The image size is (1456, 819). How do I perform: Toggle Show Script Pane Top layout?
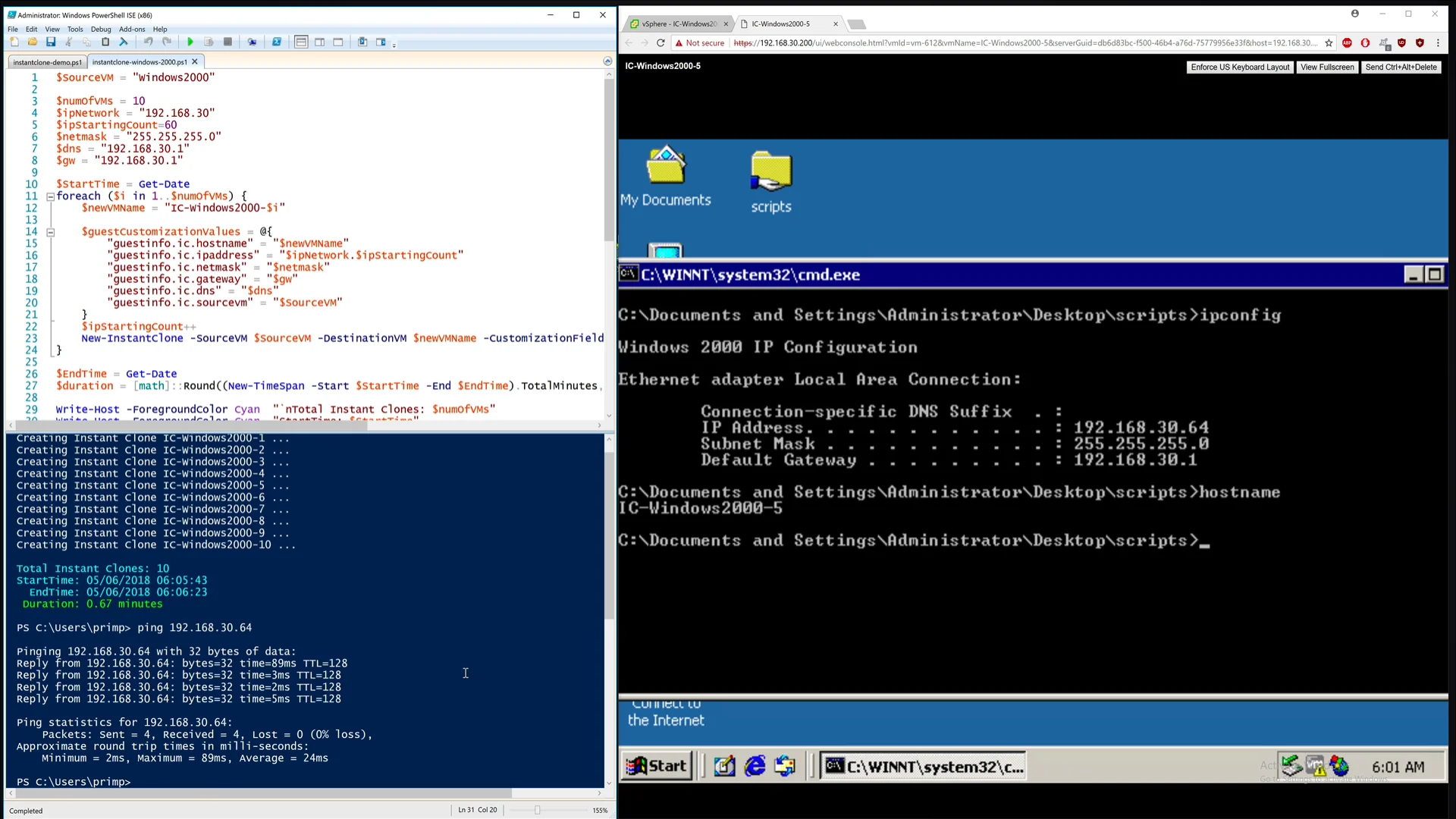click(x=301, y=42)
